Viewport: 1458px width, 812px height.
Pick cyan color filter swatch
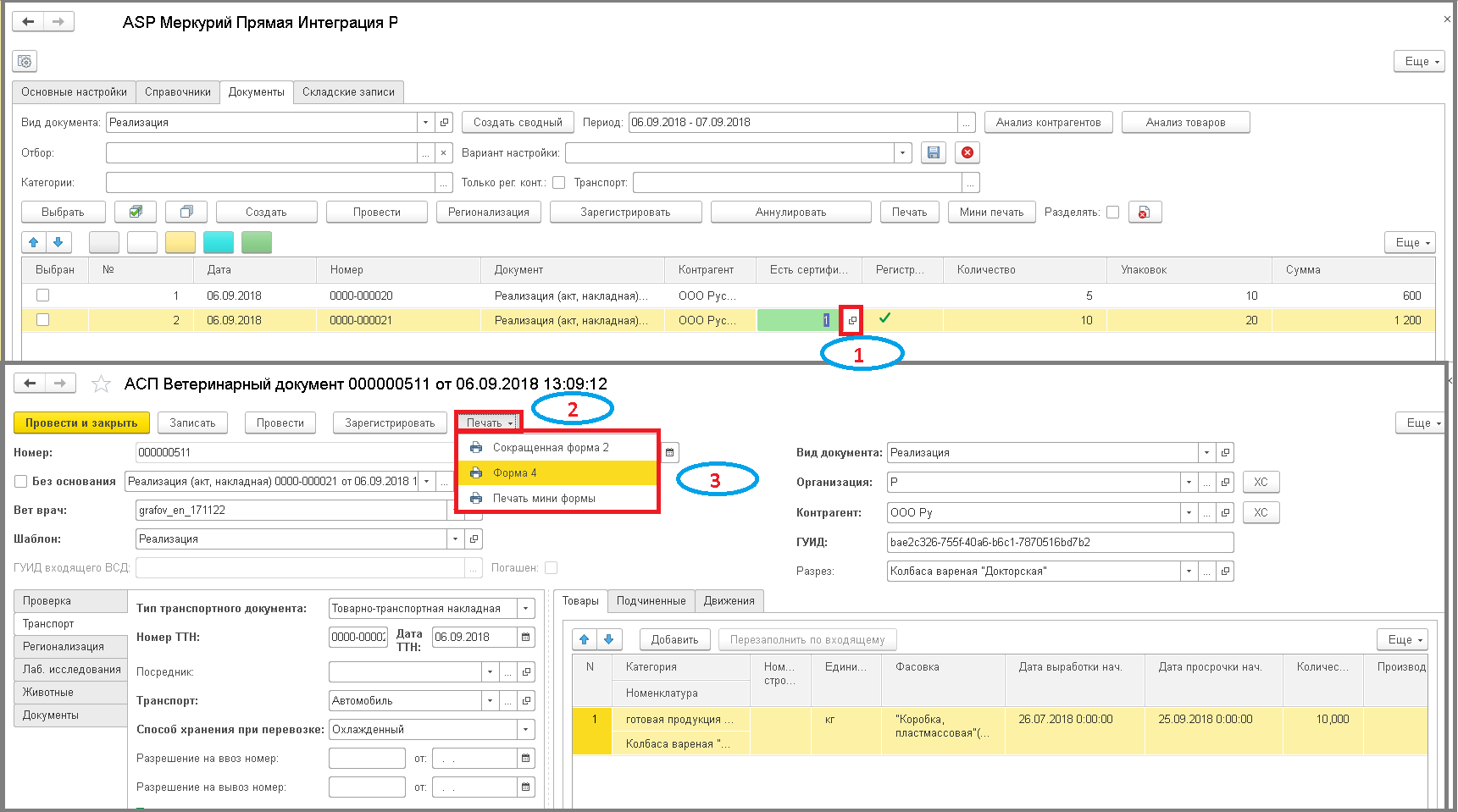(219, 242)
